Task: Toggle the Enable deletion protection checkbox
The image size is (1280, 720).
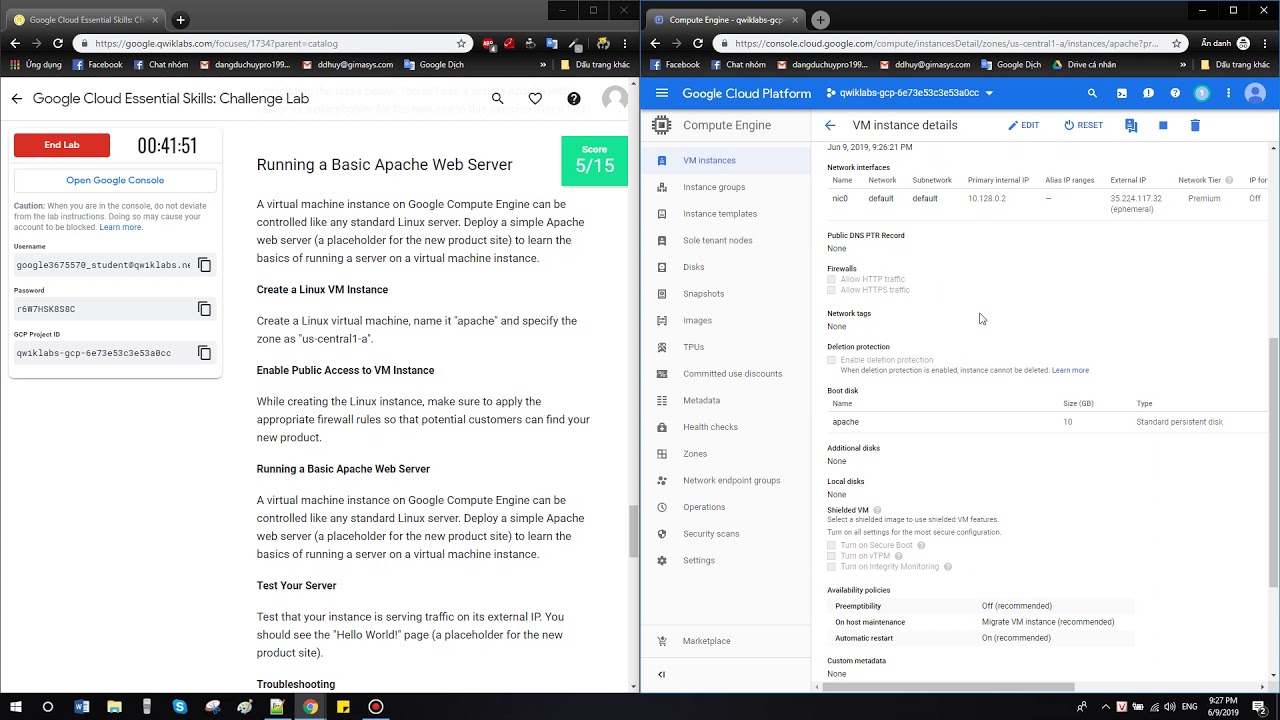Action: coord(831,360)
